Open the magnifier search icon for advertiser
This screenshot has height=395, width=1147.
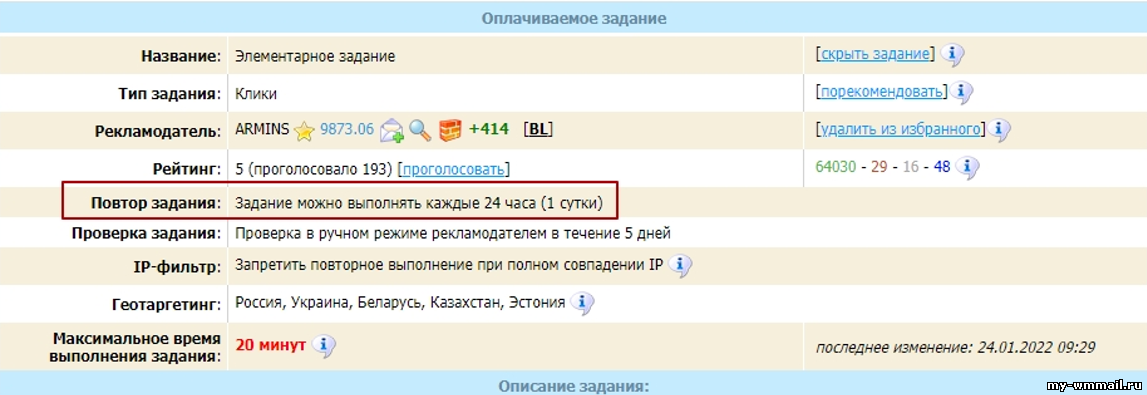pos(420,130)
